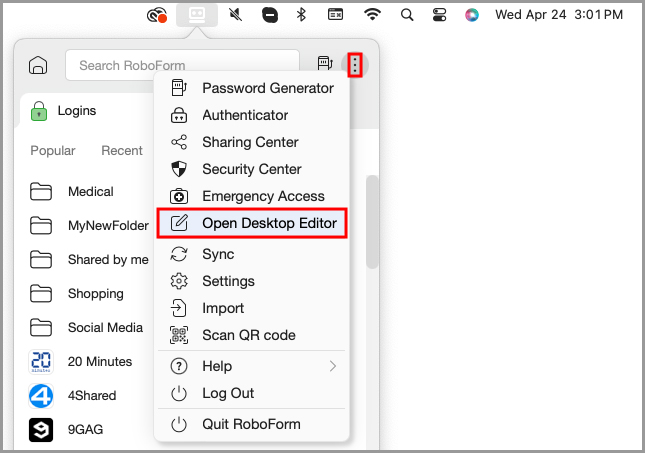The image size is (645, 453).
Task: Go to RoboForm home
Action: [x=38, y=65]
